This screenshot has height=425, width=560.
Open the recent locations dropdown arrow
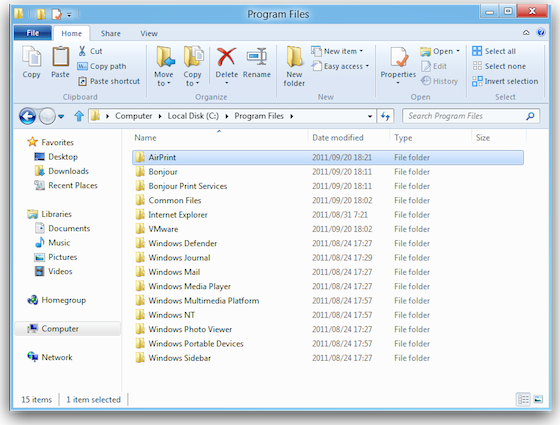[x=61, y=116]
